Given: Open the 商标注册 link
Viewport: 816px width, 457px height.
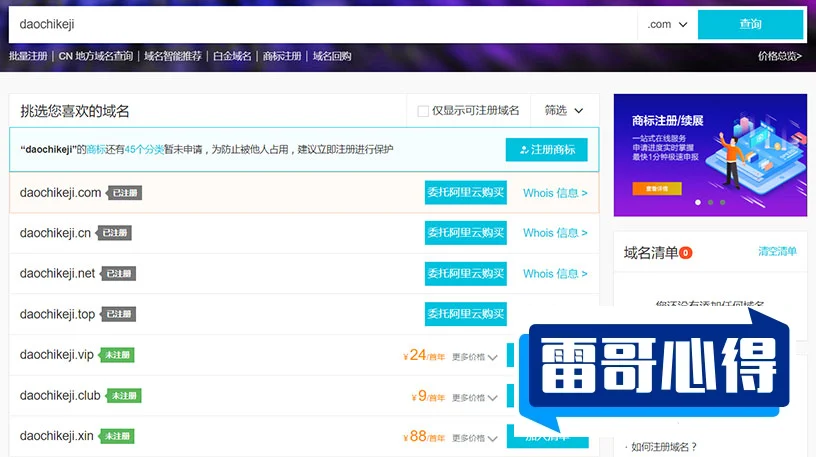Looking at the screenshot, I should pos(282,56).
